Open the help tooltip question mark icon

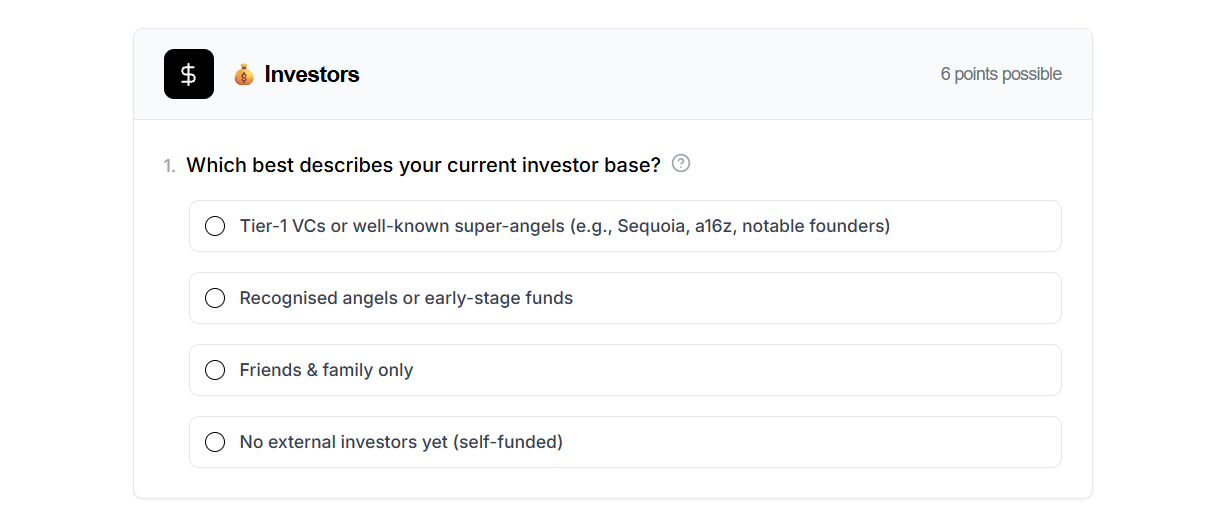click(x=681, y=163)
